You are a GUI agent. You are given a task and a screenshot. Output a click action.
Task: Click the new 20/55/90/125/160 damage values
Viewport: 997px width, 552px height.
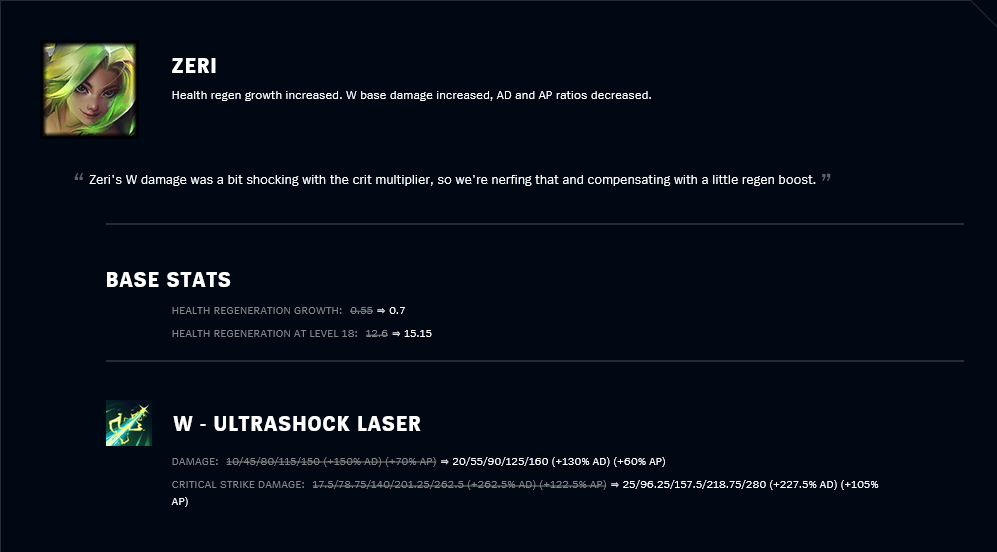click(x=559, y=461)
